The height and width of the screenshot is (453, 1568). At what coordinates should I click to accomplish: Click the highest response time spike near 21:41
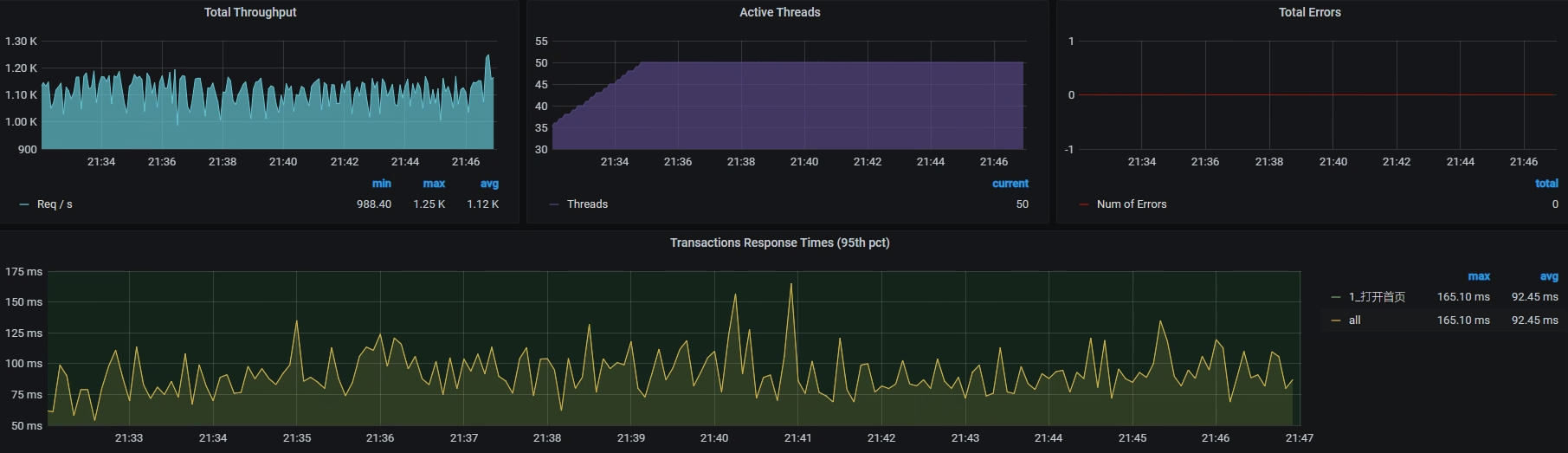point(790,284)
